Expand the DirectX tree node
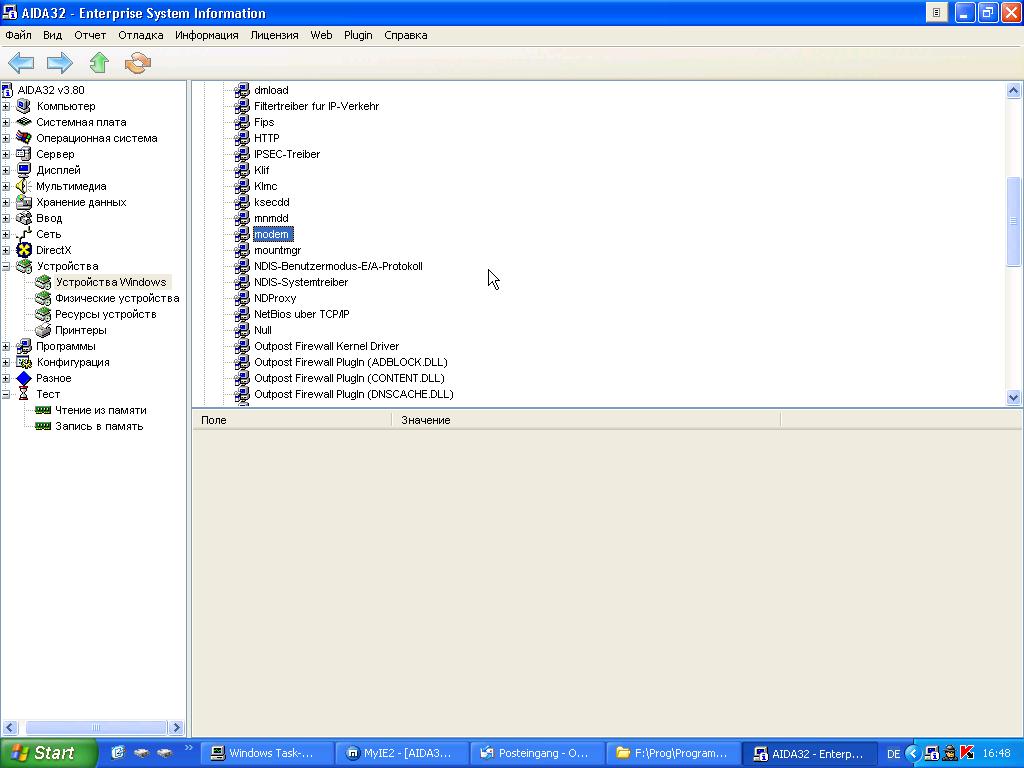 6,250
